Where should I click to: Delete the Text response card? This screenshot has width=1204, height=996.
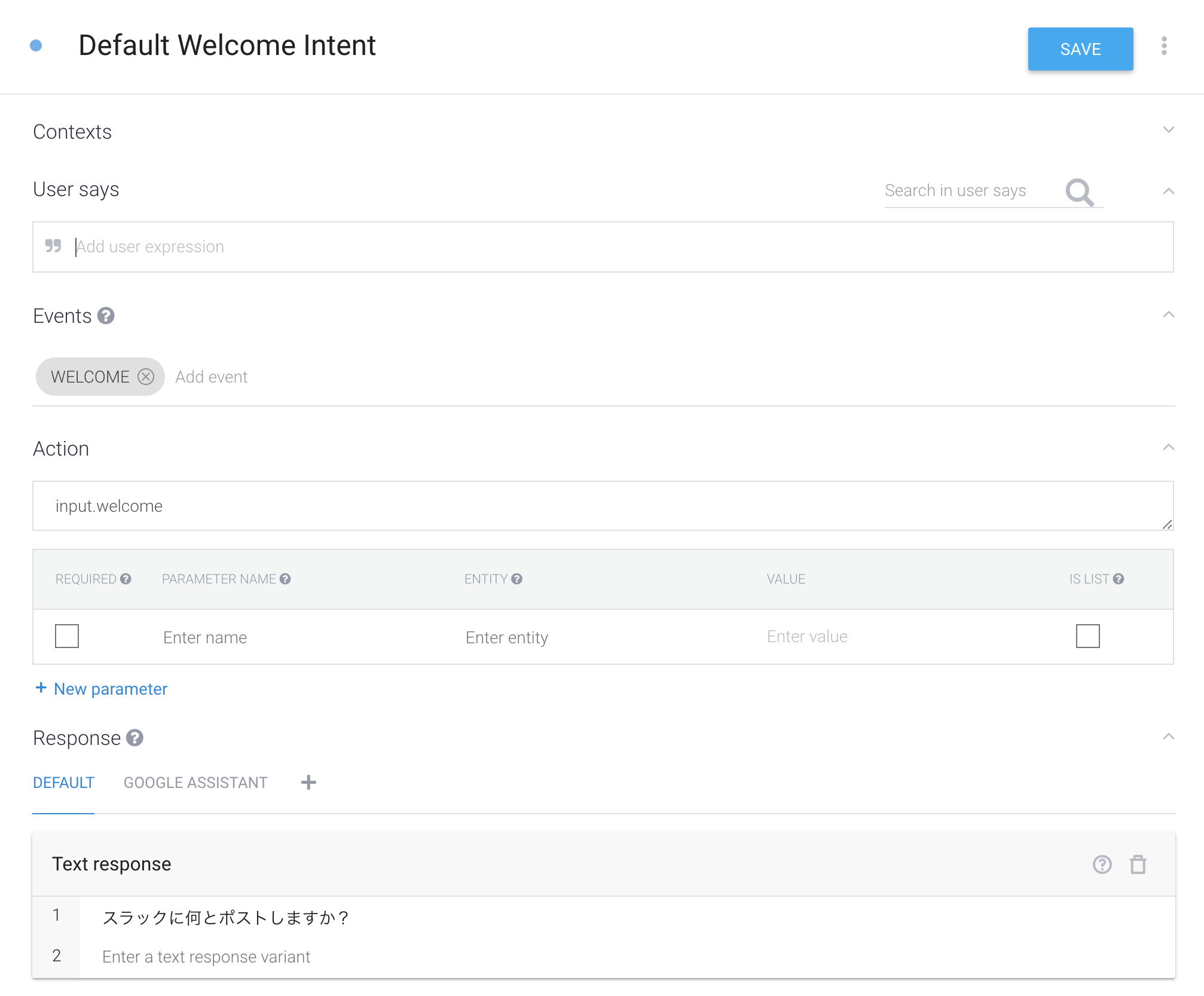(x=1138, y=864)
